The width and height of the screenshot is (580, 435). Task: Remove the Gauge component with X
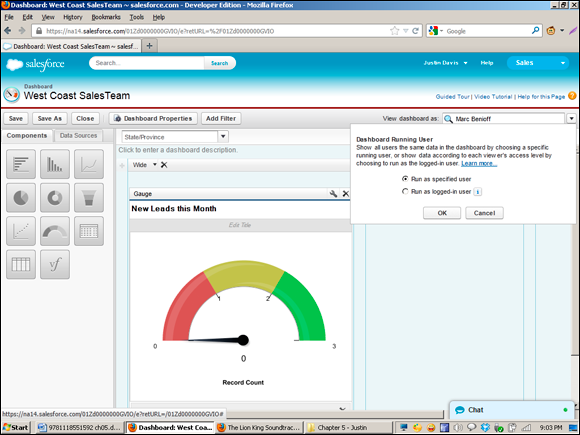click(x=345, y=193)
